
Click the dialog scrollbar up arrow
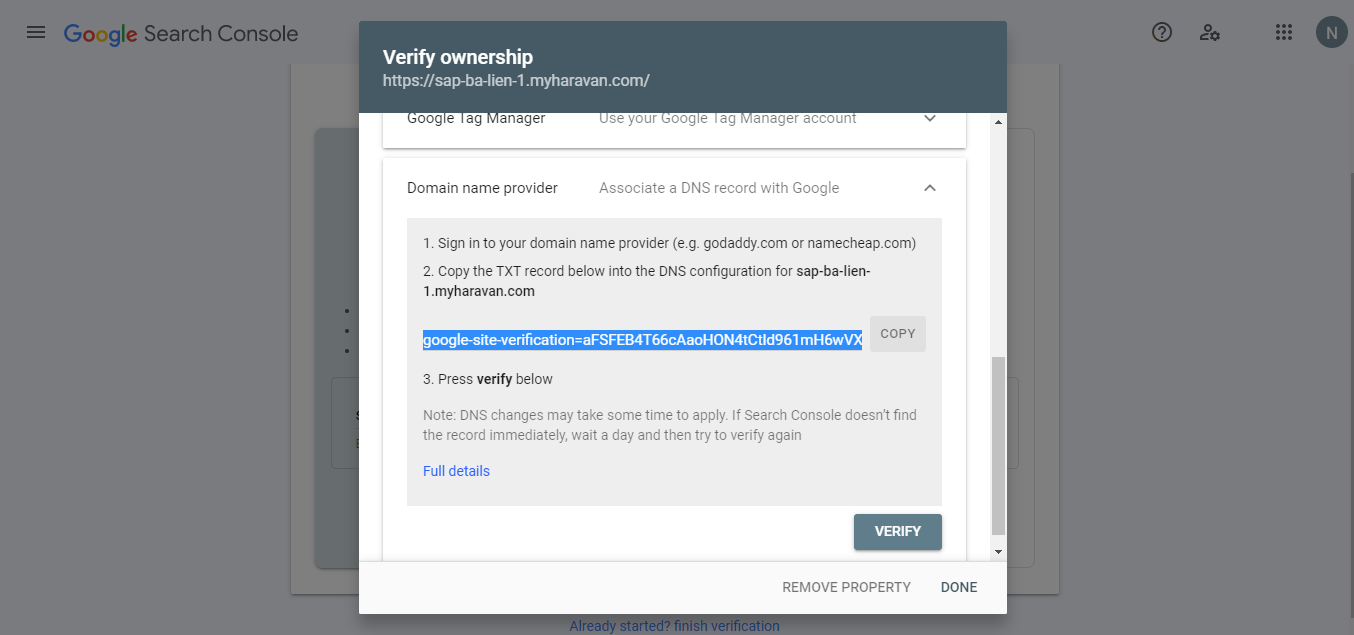[x=998, y=123]
